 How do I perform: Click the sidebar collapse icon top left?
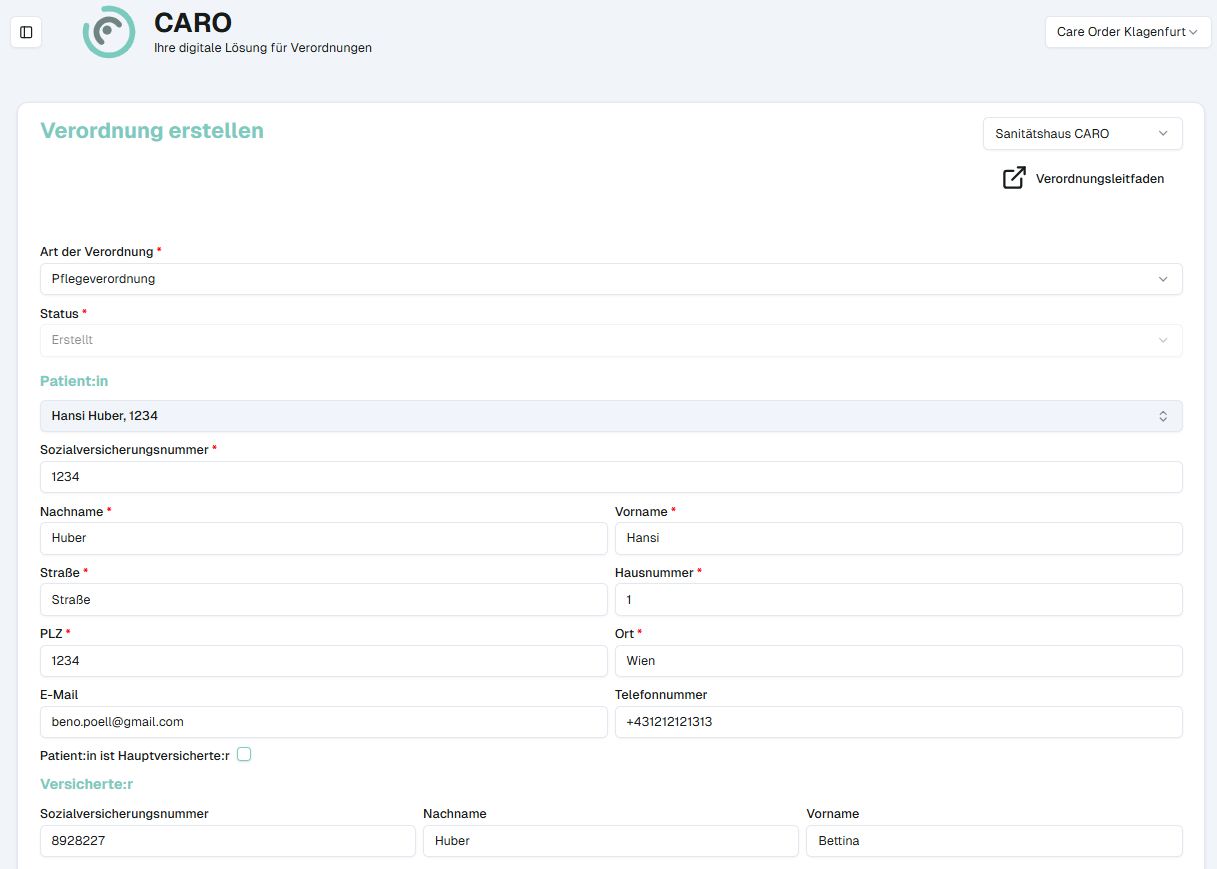click(x=26, y=32)
